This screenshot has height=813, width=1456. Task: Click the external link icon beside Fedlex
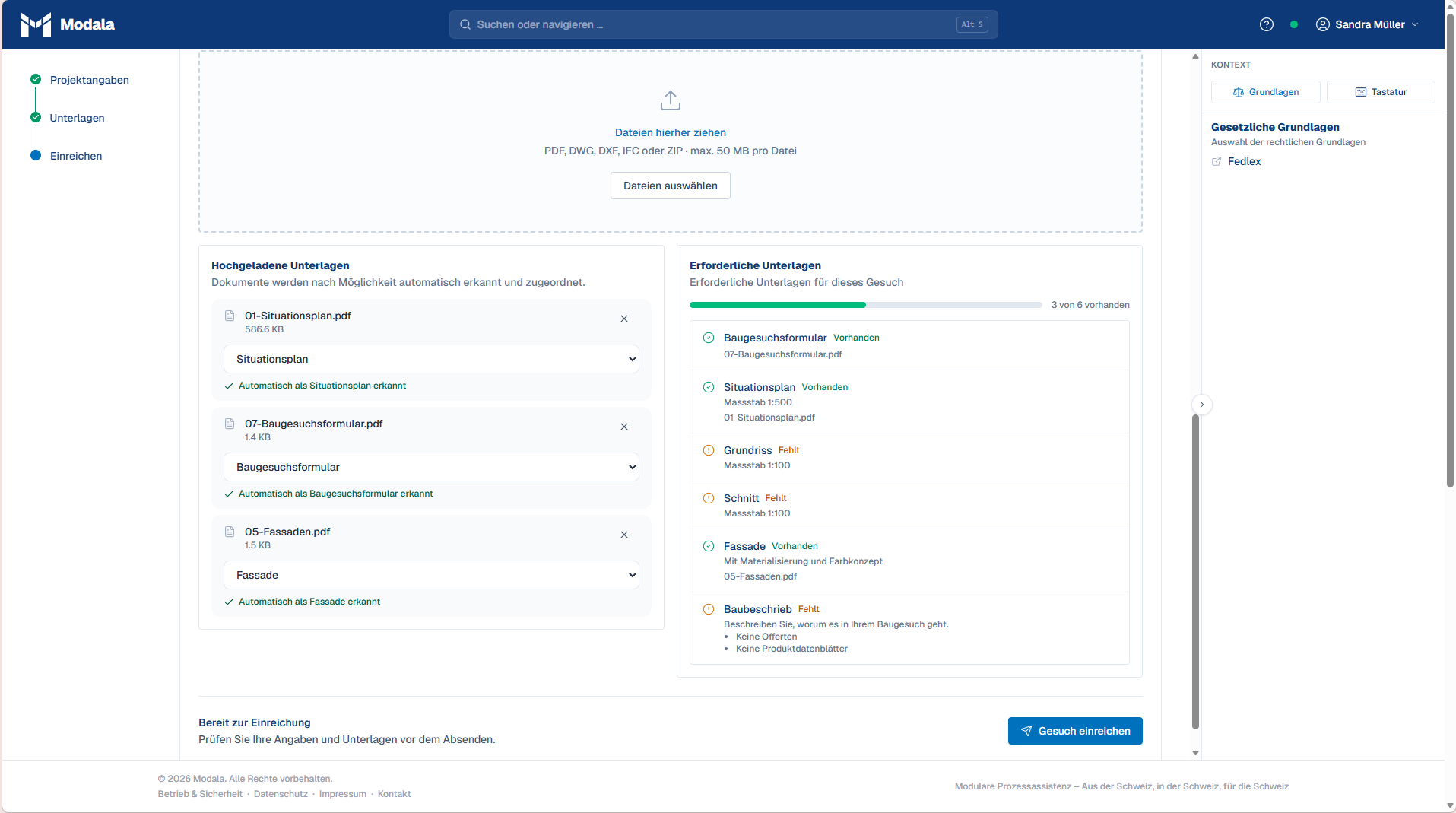click(1217, 161)
